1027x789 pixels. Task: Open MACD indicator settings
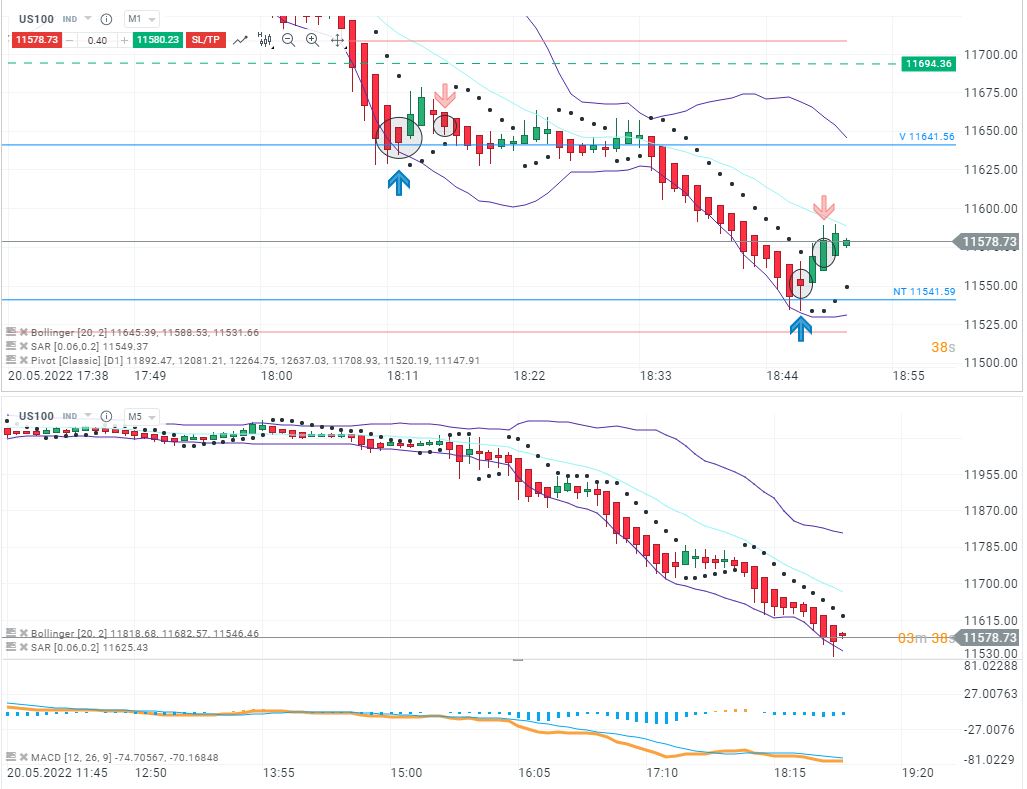click(x=10, y=757)
